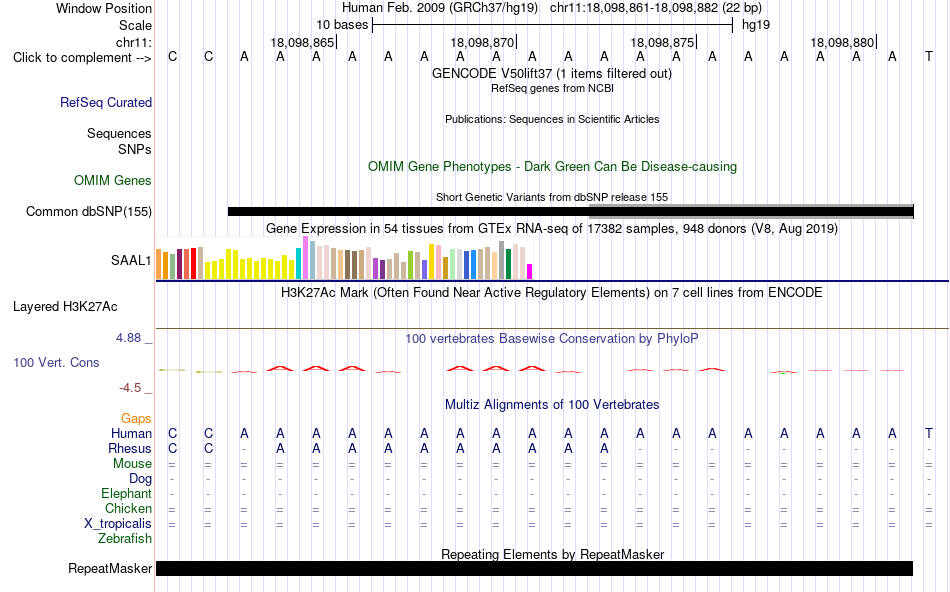Click the gray dbSNP variant bar
This screenshot has height=592, width=950.
coord(751,210)
